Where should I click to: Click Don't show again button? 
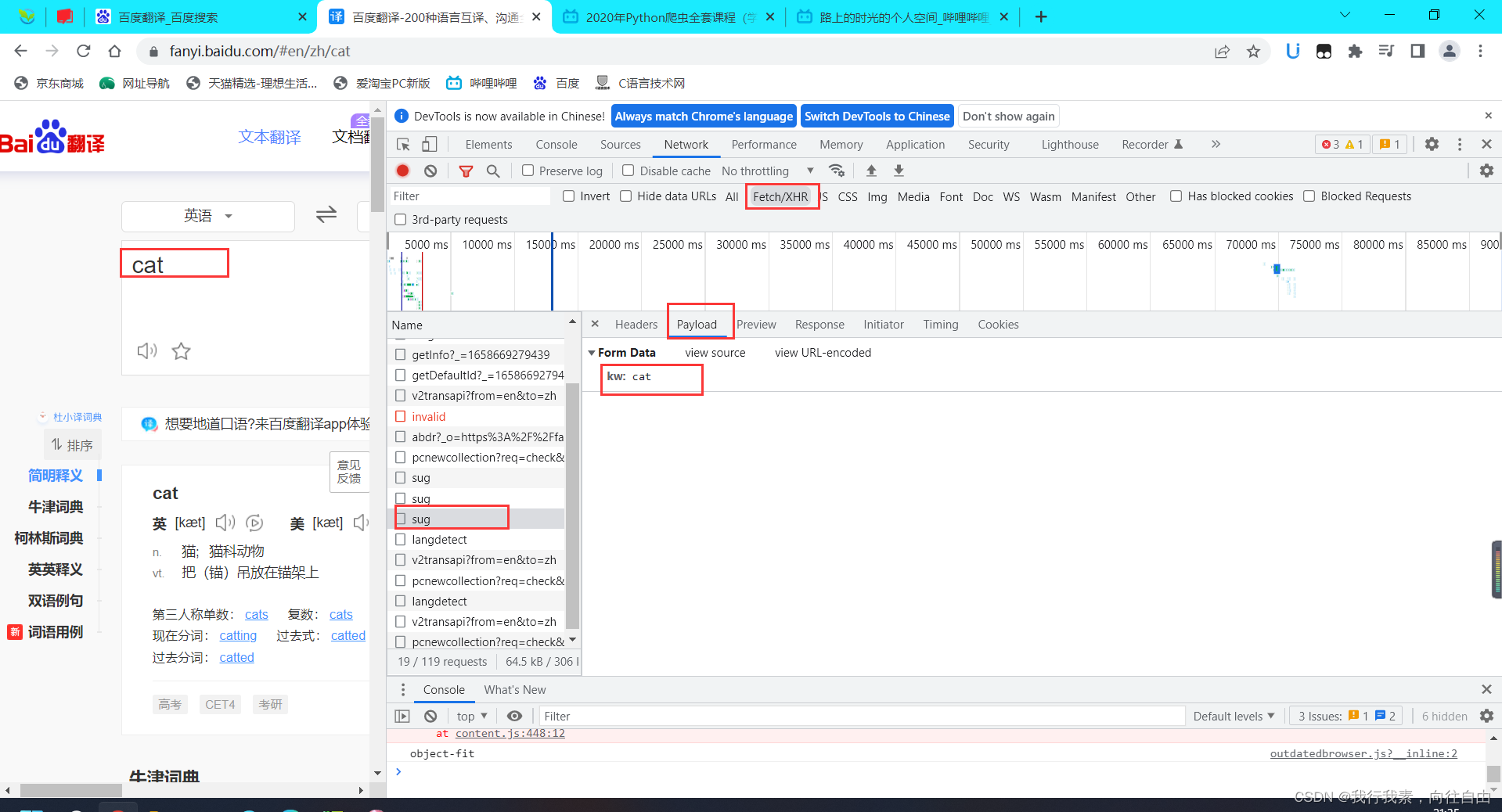[x=1008, y=116]
